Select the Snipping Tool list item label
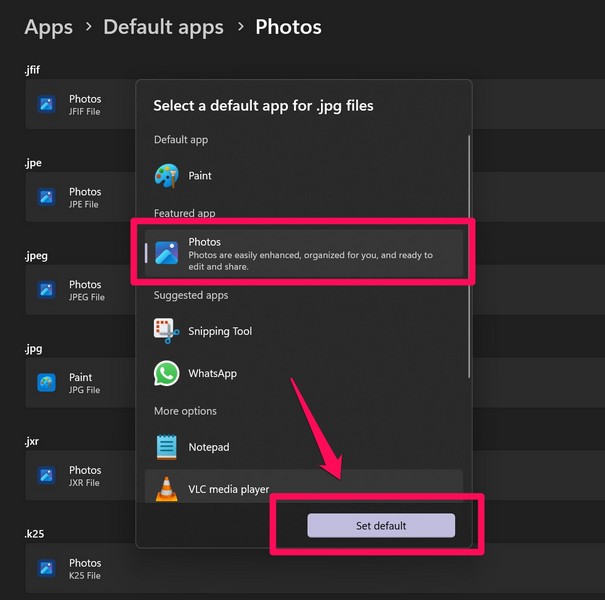This screenshot has height=600, width=605. point(220,331)
